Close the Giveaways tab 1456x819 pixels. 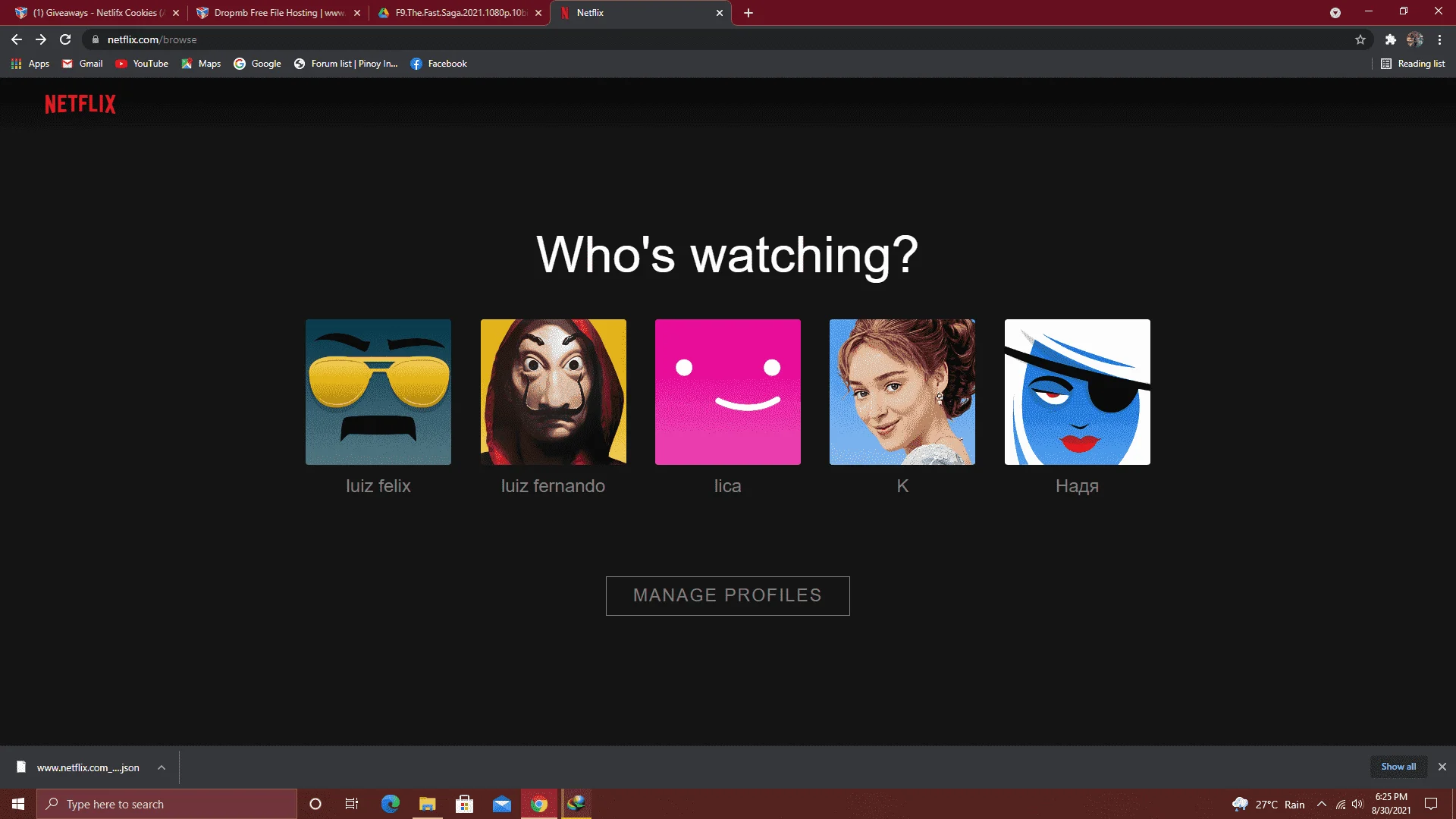[176, 13]
